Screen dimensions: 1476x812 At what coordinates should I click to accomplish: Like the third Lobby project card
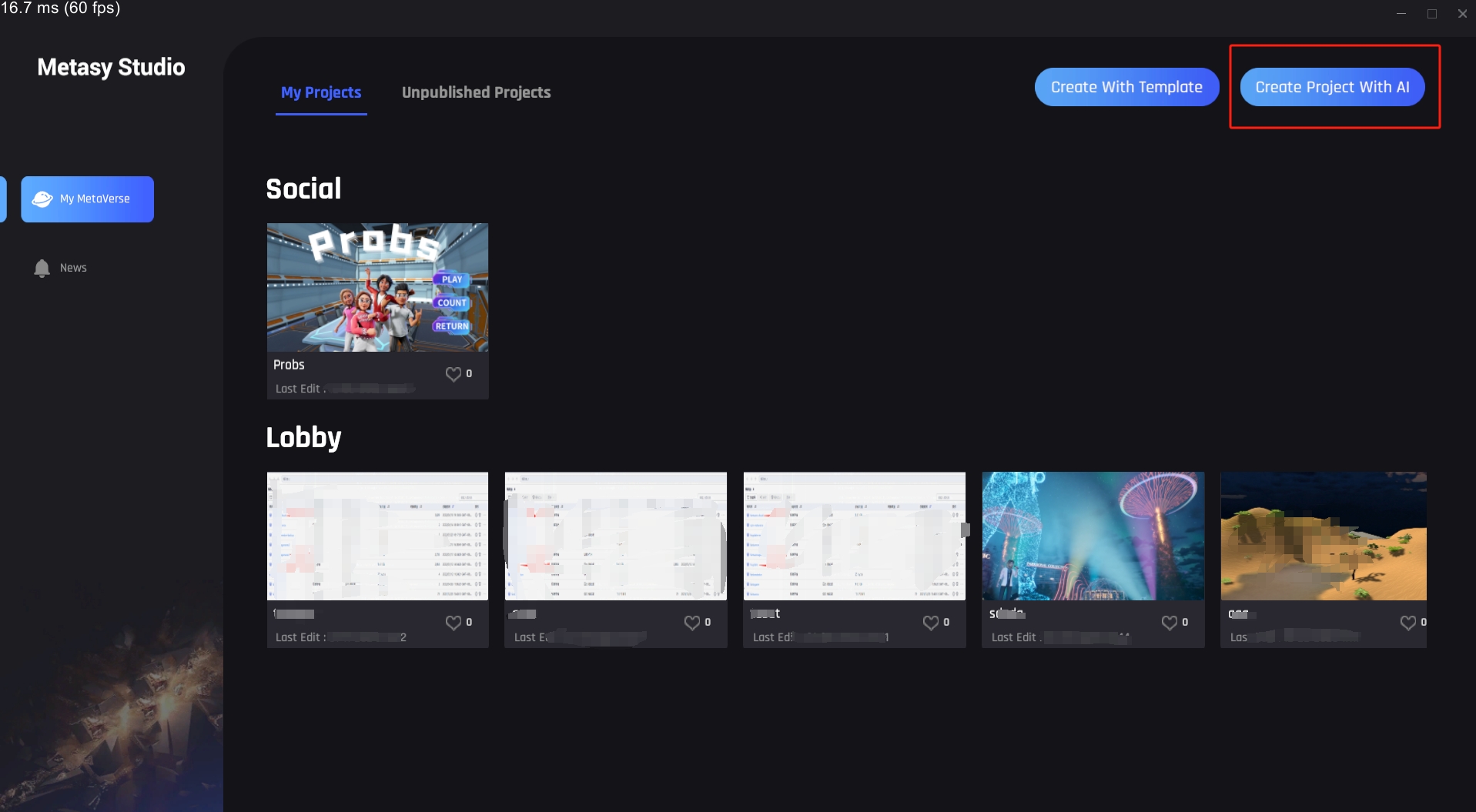point(931,623)
